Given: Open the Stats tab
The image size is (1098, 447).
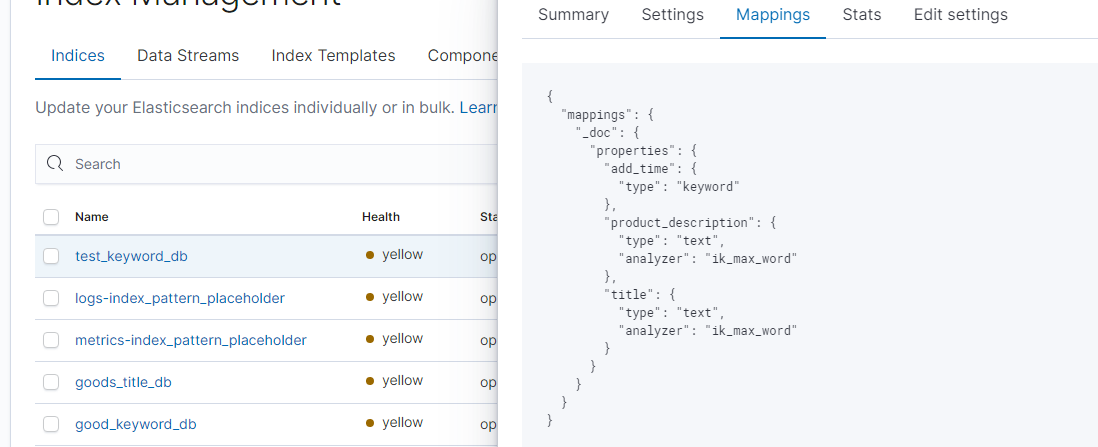Looking at the screenshot, I should pyautogui.click(x=862, y=15).
